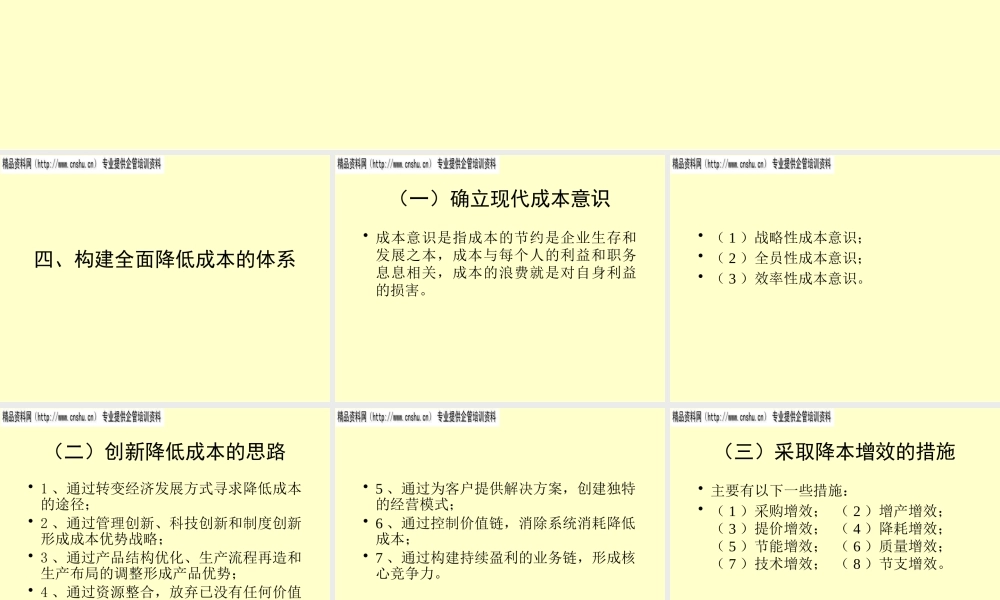This screenshot has height=600, width=1000.
Task: Select bullet 2、通过管理创新、科技创新和制度创新
Action: (171, 530)
